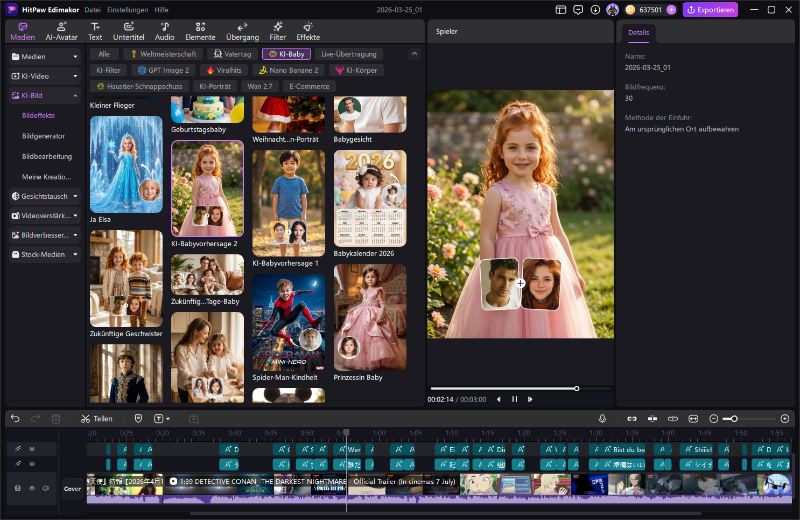Open Bildgenerator in sidebar

pos(43,136)
